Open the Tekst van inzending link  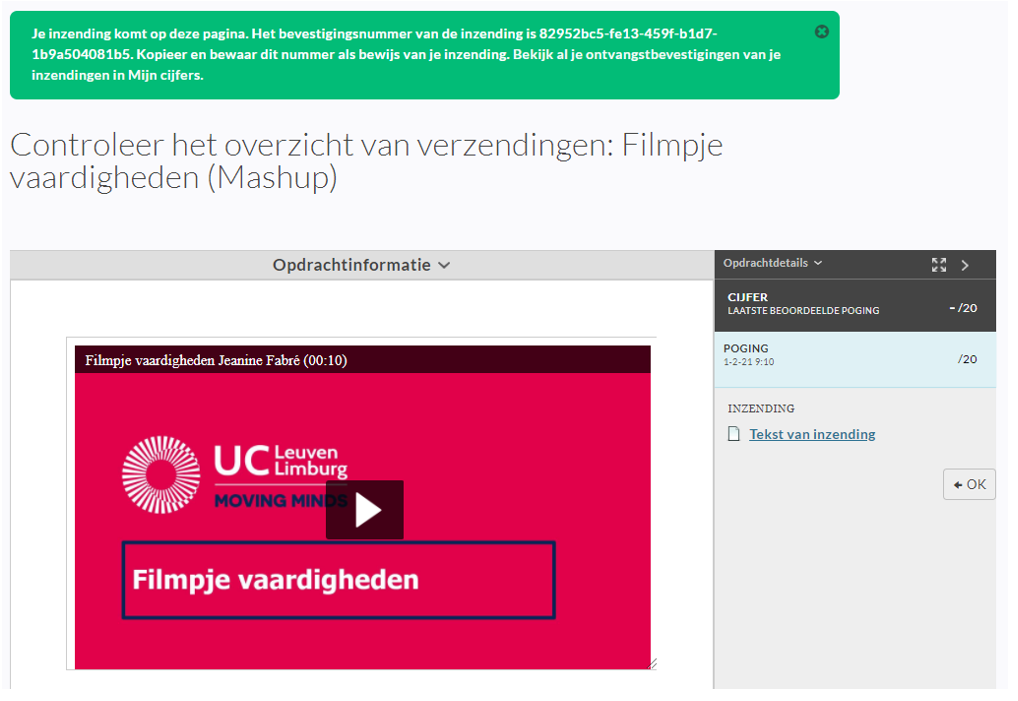pyautogui.click(x=812, y=434)
